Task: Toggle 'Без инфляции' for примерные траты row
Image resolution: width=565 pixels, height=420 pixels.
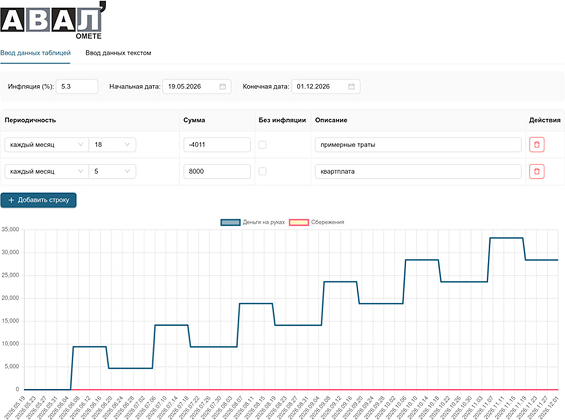Action: coord(262,145)
